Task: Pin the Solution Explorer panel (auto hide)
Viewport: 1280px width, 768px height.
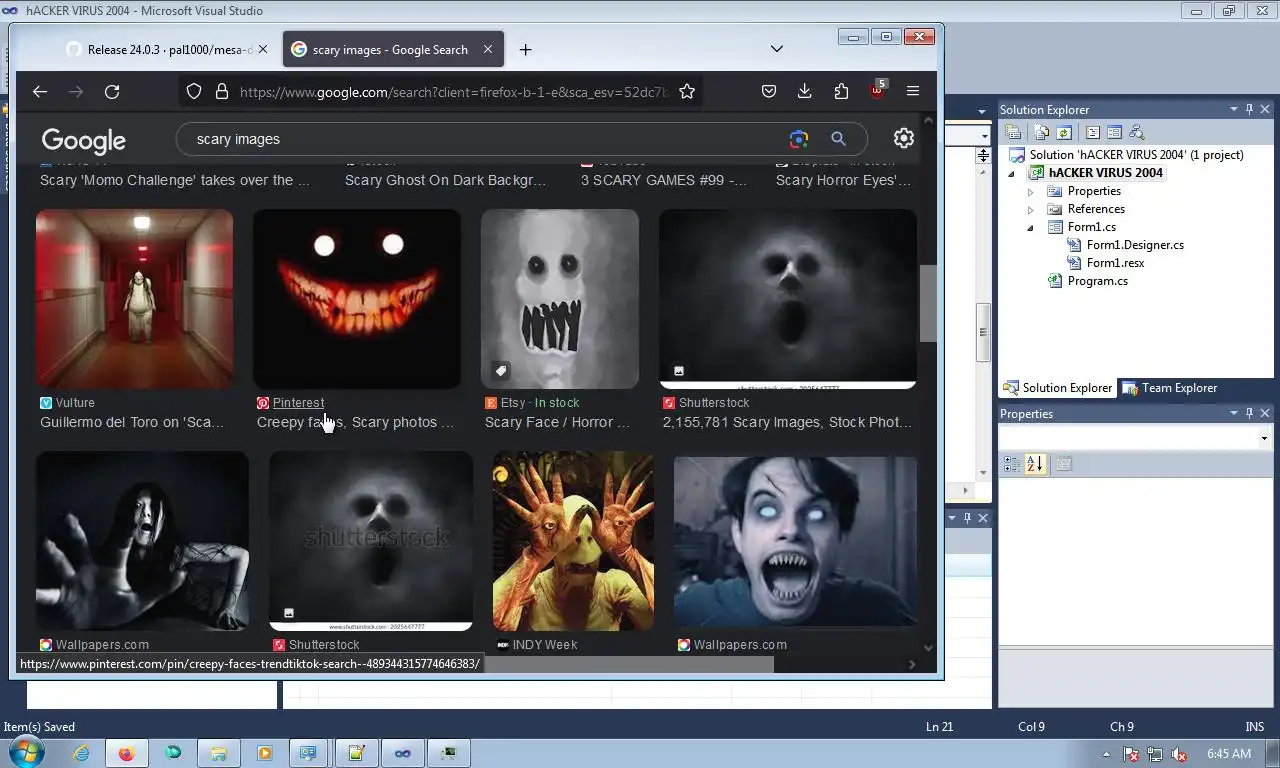Action: coord(1249,110)
